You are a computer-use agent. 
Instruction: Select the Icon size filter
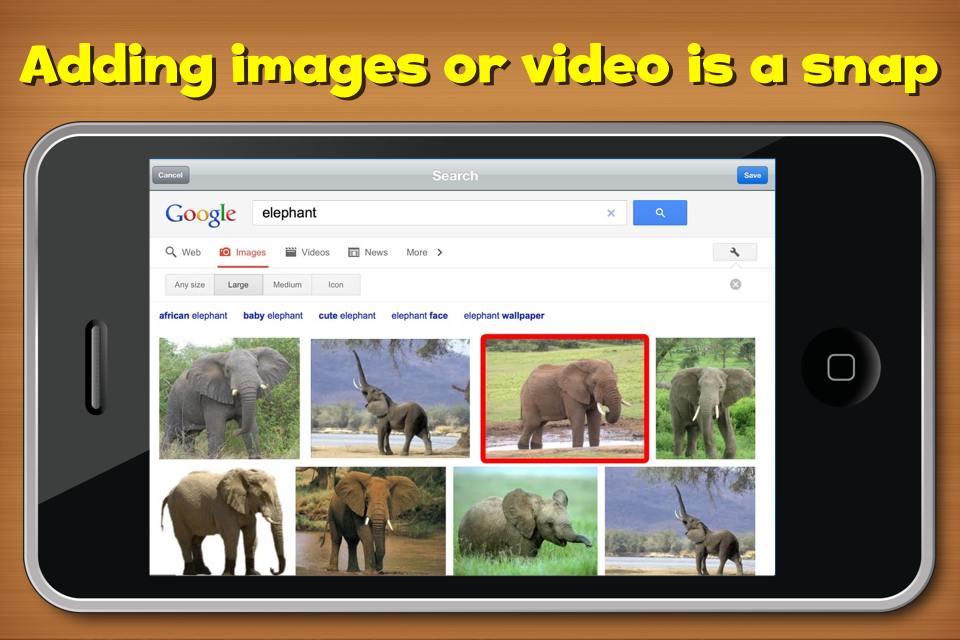(x=336, y=285)
